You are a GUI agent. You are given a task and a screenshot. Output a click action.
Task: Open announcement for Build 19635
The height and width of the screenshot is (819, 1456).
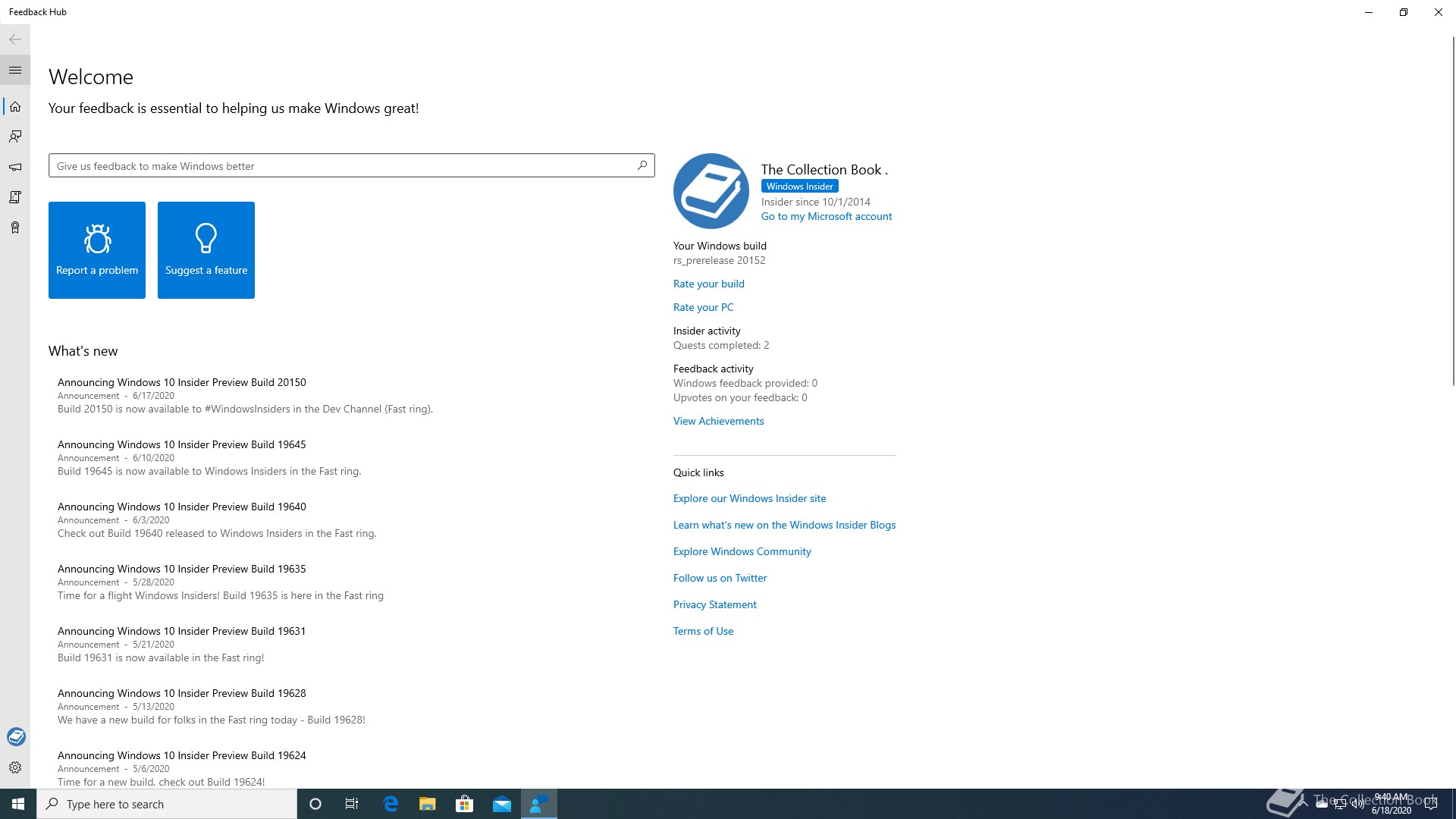click(352, 582)
